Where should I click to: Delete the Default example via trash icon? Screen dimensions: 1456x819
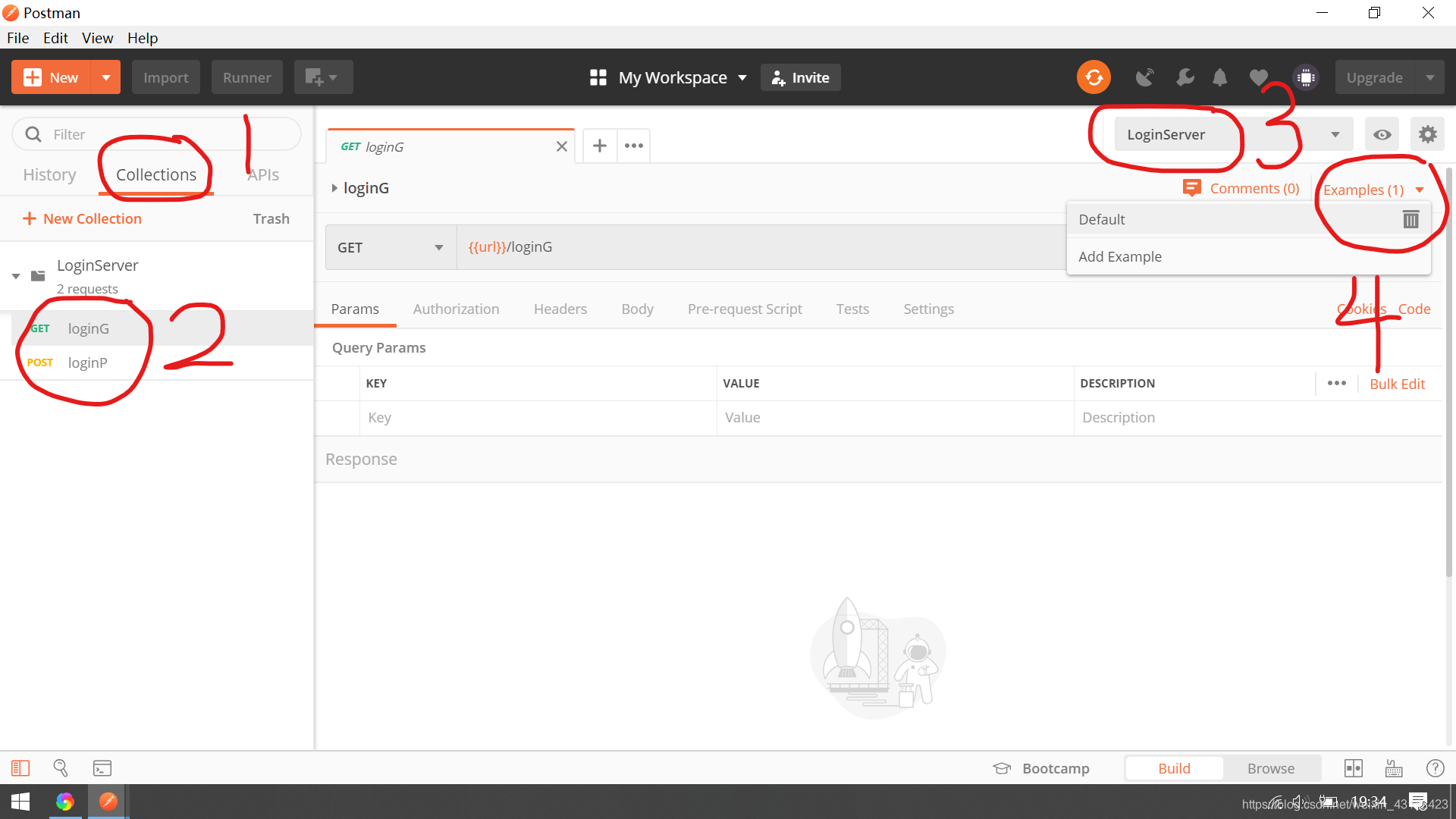(1410, 219)
